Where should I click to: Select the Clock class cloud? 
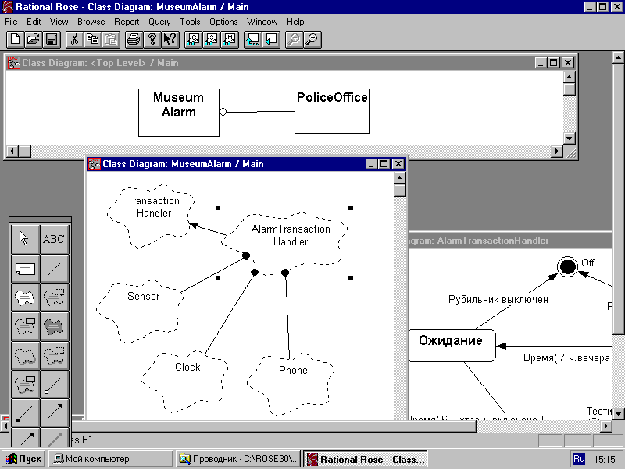click(188, 367)
